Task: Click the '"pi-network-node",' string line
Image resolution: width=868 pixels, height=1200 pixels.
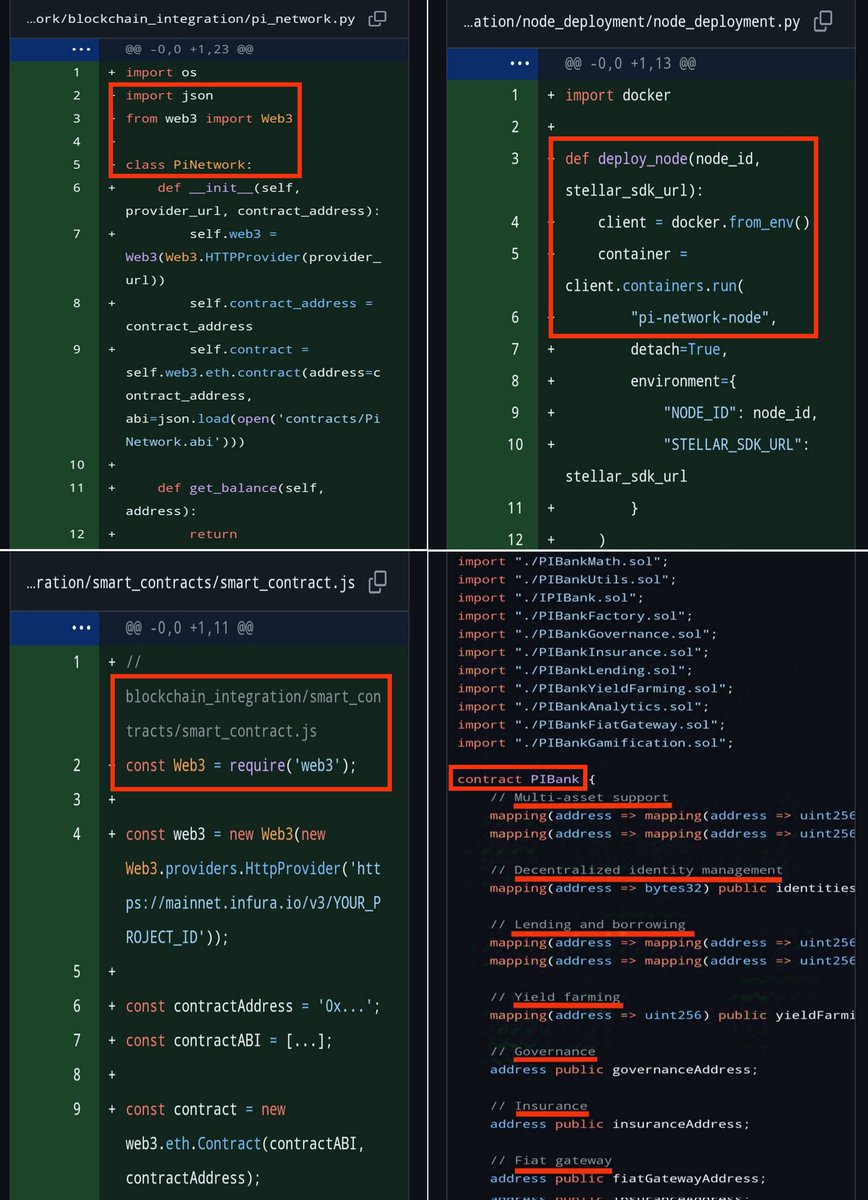Action: click(704, 317)
